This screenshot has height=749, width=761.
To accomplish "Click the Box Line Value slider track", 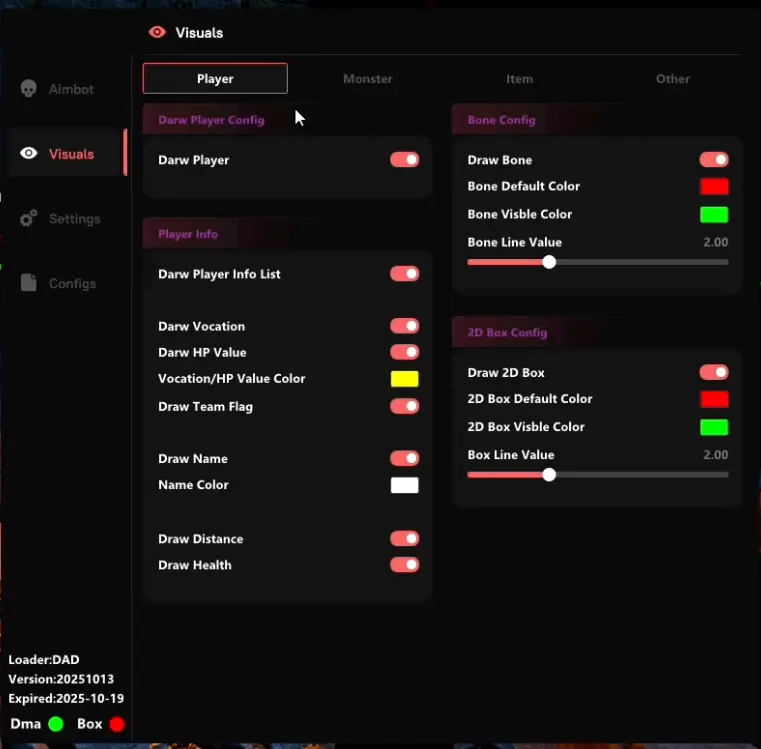I will (x=640, y=475).
